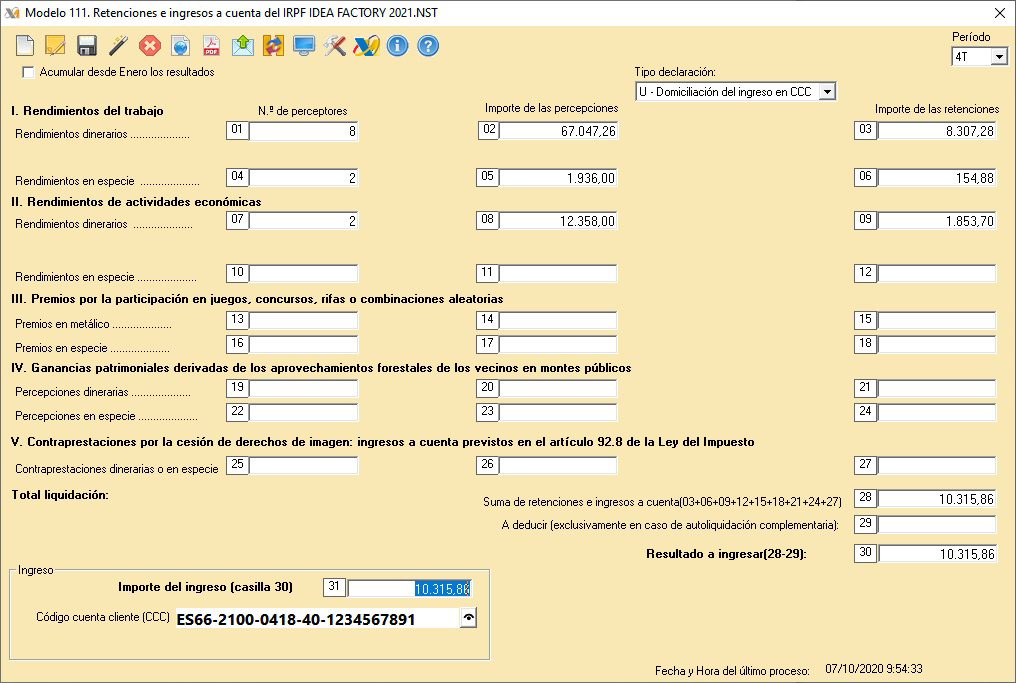Close the Modelo 111 window
The width and height of the screenshot is (1016, 683).
(x=1000, y=13)
